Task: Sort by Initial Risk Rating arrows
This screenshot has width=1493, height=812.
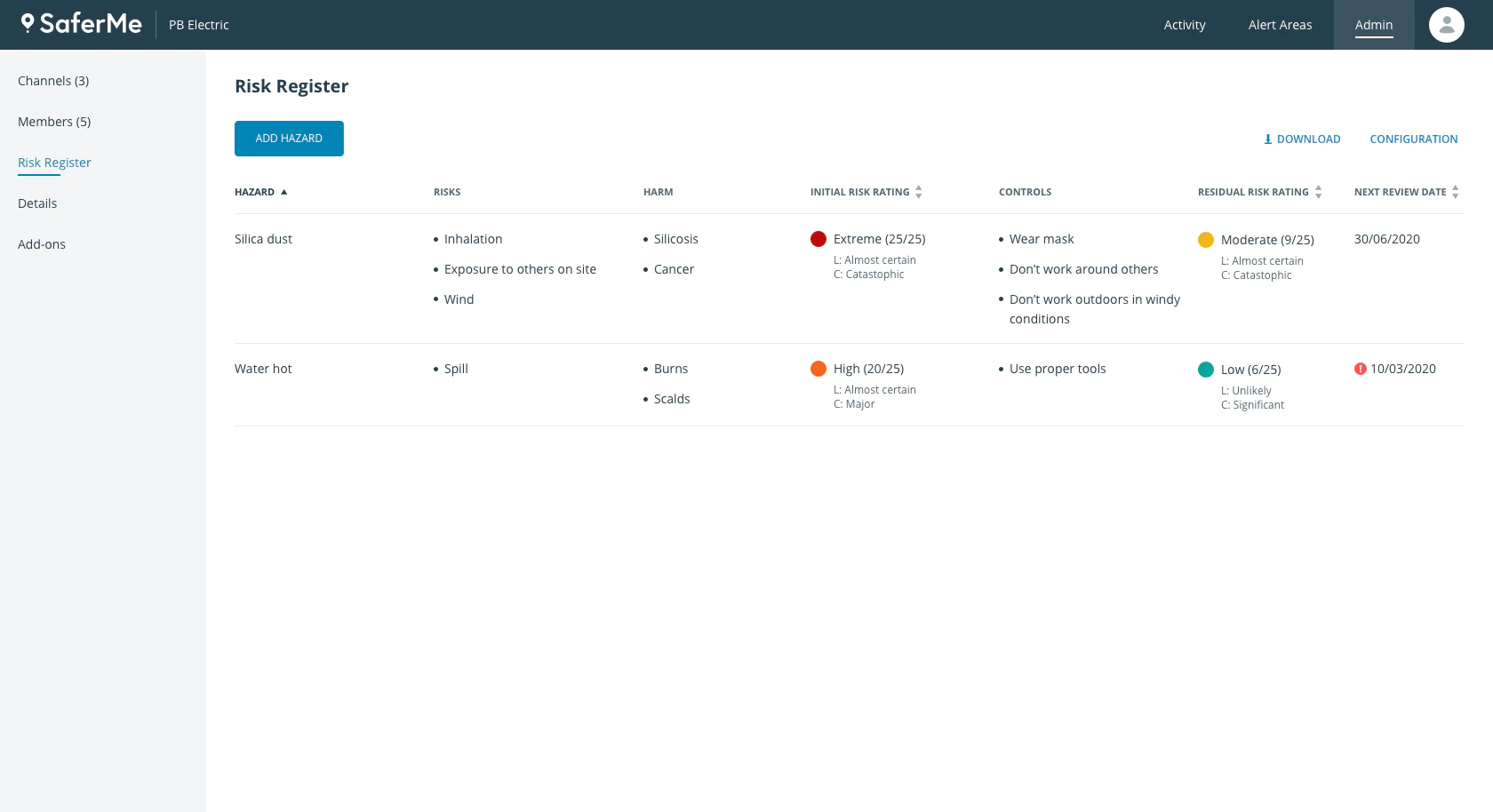Action: pos(919,192)
